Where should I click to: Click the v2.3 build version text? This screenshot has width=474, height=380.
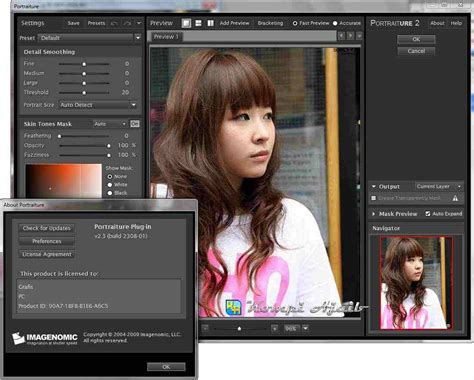point(121,236)
